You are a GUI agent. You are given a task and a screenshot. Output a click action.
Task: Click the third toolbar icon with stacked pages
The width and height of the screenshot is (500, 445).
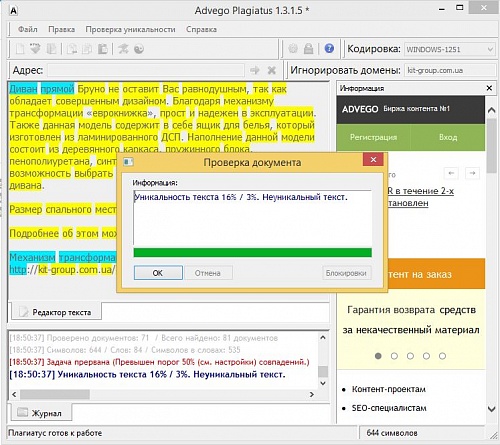tap(52, 49)
